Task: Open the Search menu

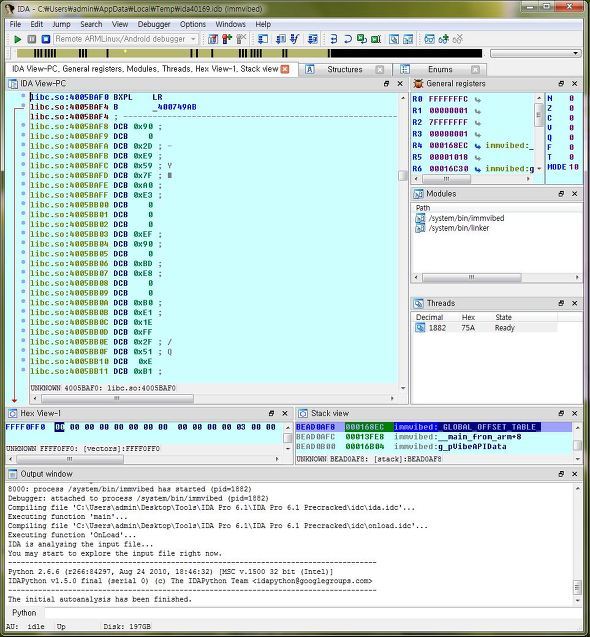Action: (91, 24)
